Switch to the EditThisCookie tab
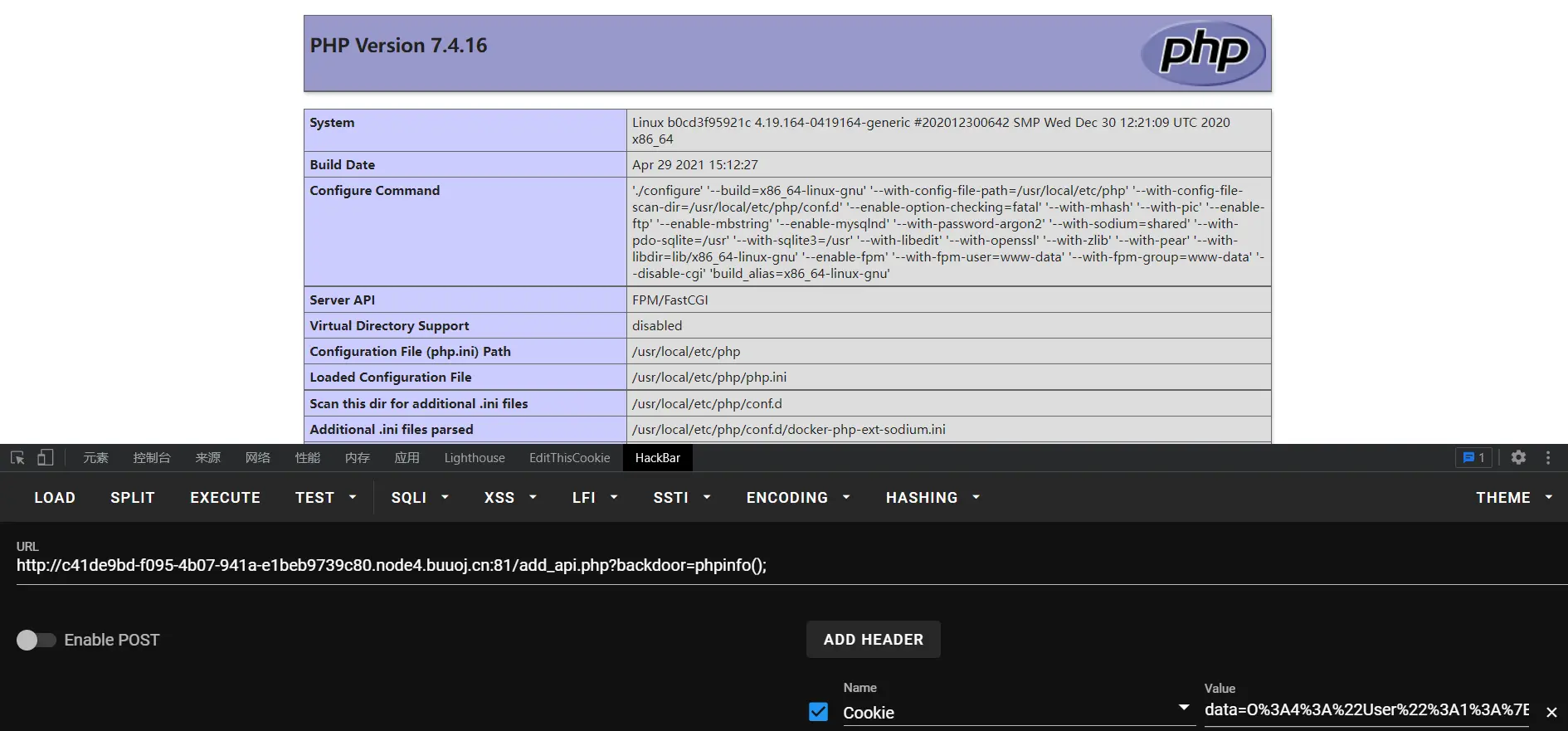Viewport: 1568px width, 731px height. 569,458
